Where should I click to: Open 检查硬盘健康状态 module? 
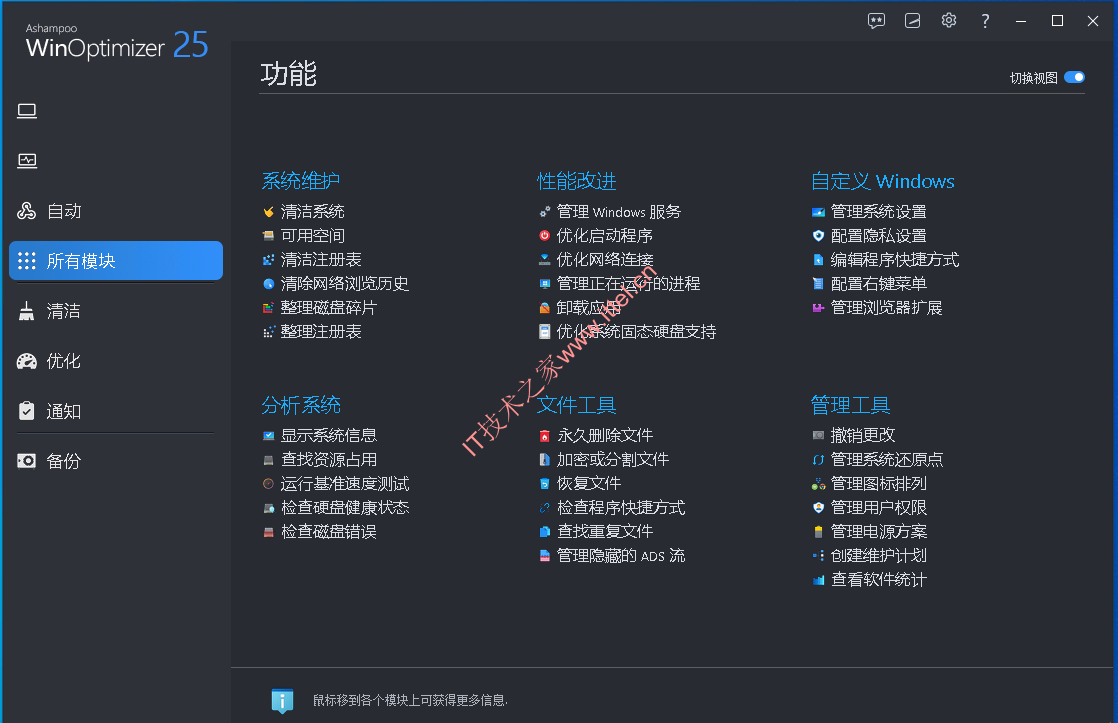(345, 508)
